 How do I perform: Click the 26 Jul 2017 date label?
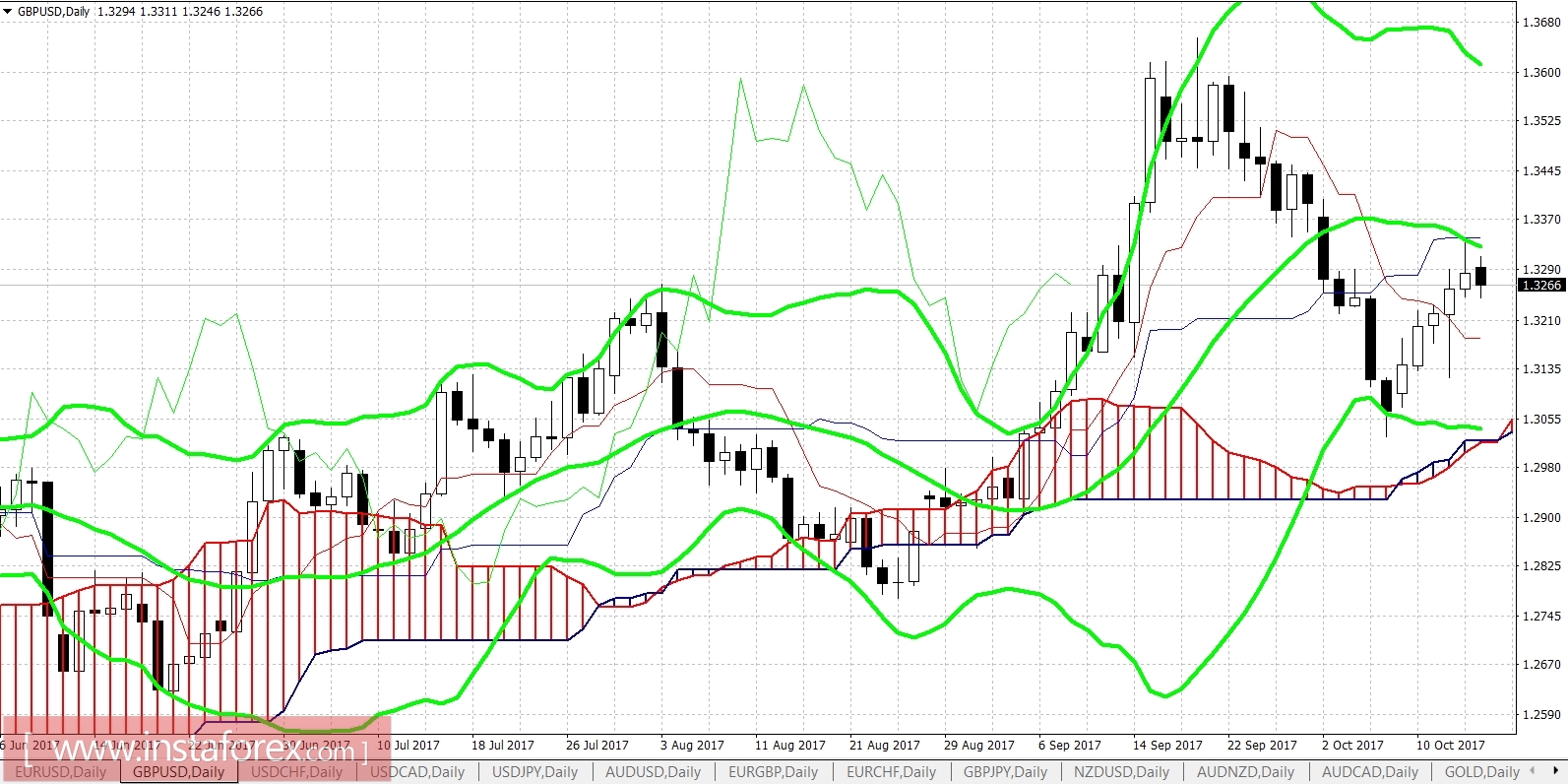coord(597,746)
